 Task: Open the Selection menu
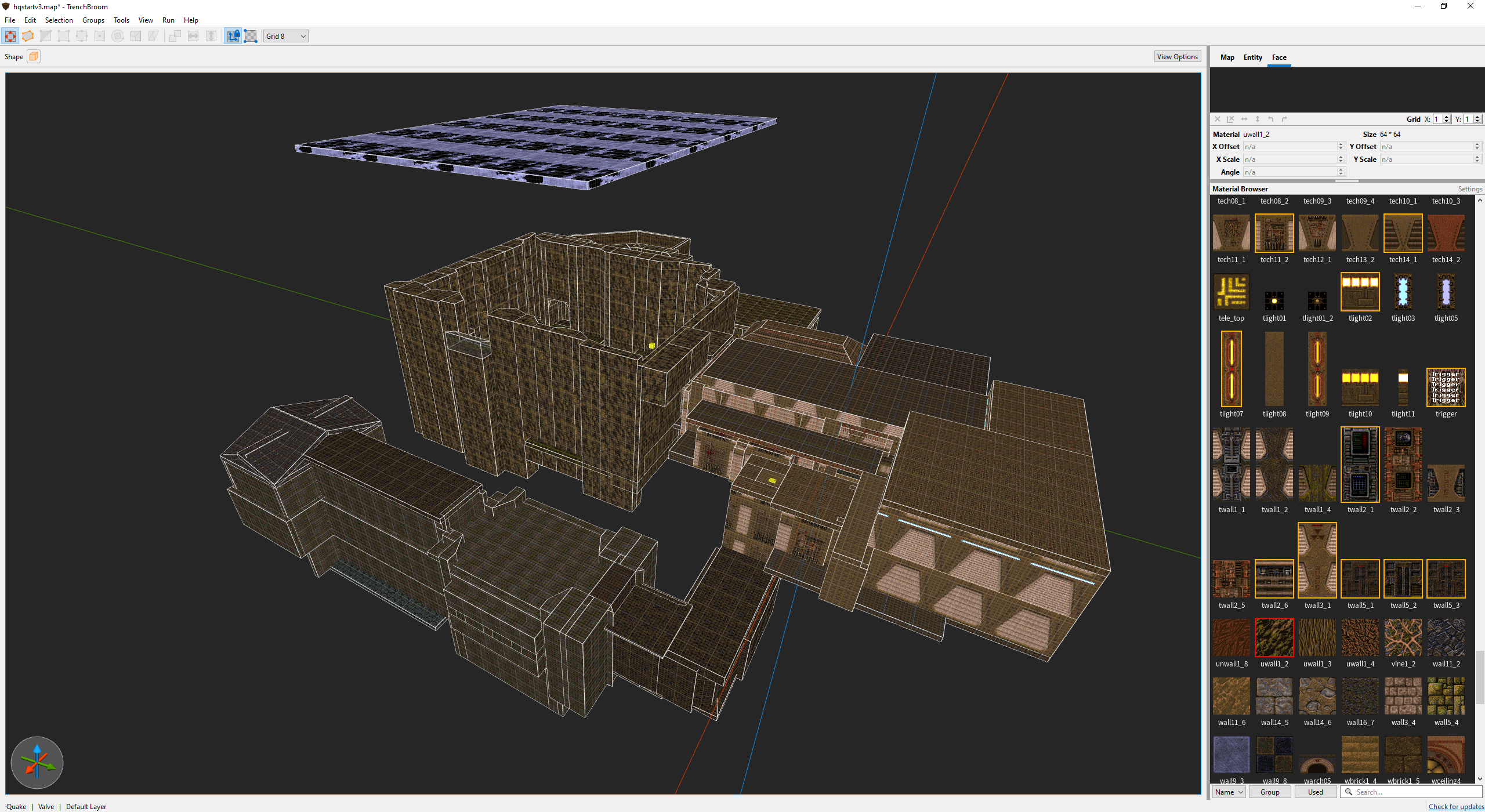point(59,20)
